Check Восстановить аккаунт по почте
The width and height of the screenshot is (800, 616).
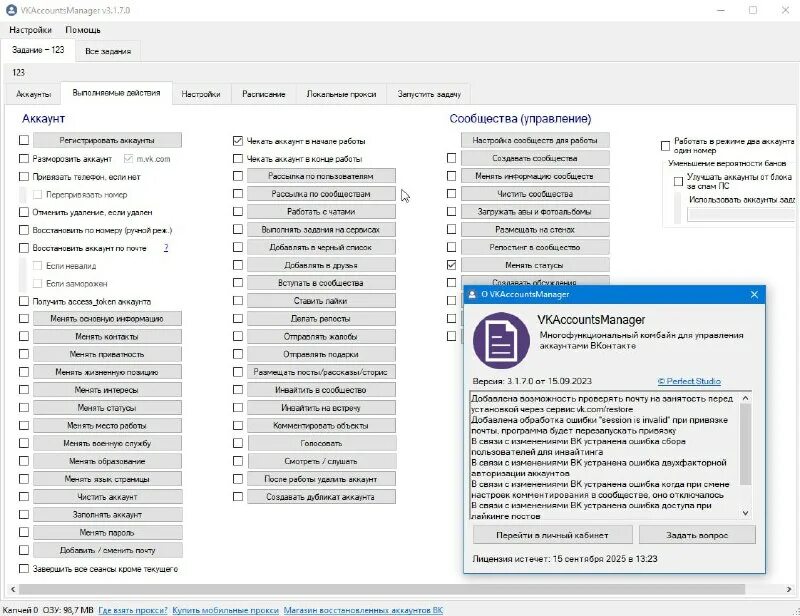point(24,248)
